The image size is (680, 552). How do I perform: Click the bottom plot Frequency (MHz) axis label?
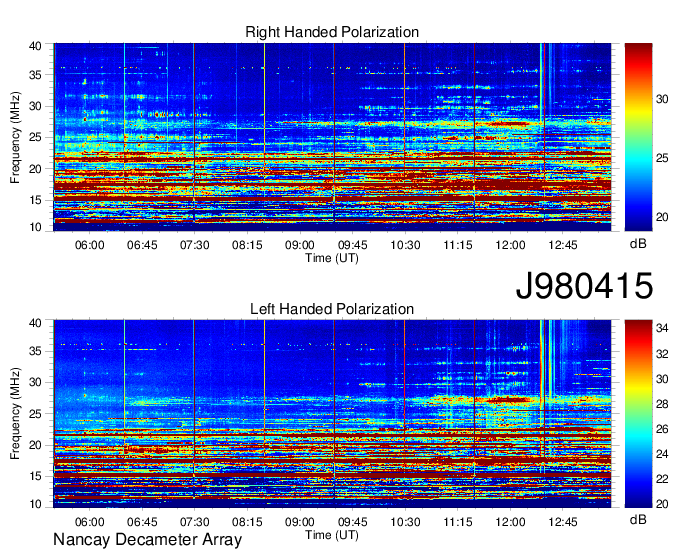point(15,414)
